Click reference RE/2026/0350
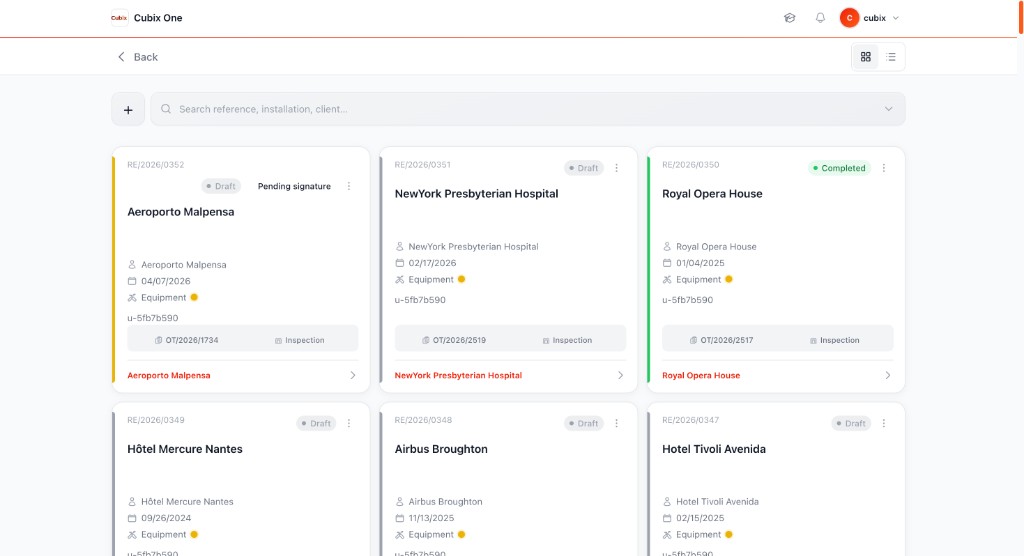 coord(690,165)
